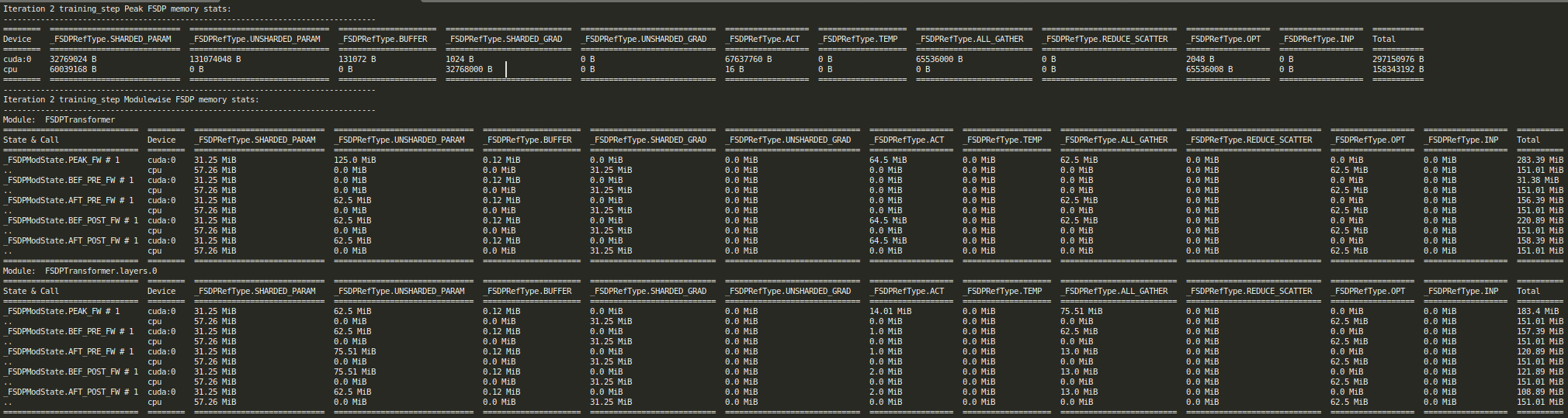Viewport: 1568px width, 418px height.
Task: Click the 283.39 MiB total value
Action: [1540, 160]
